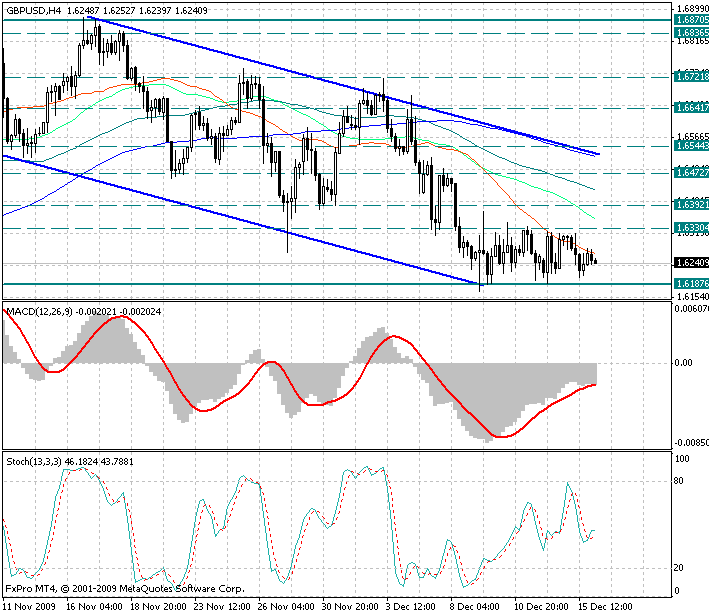Viewport: 709px width, 614px height.
Task: Click the Stochastic 20 level label
Action: [678, 568]
